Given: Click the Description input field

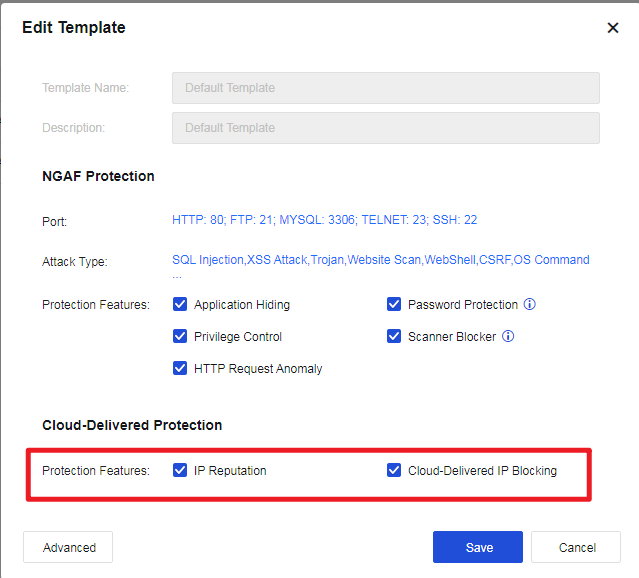Looking at the screenshot, I should tap(385, 128).
